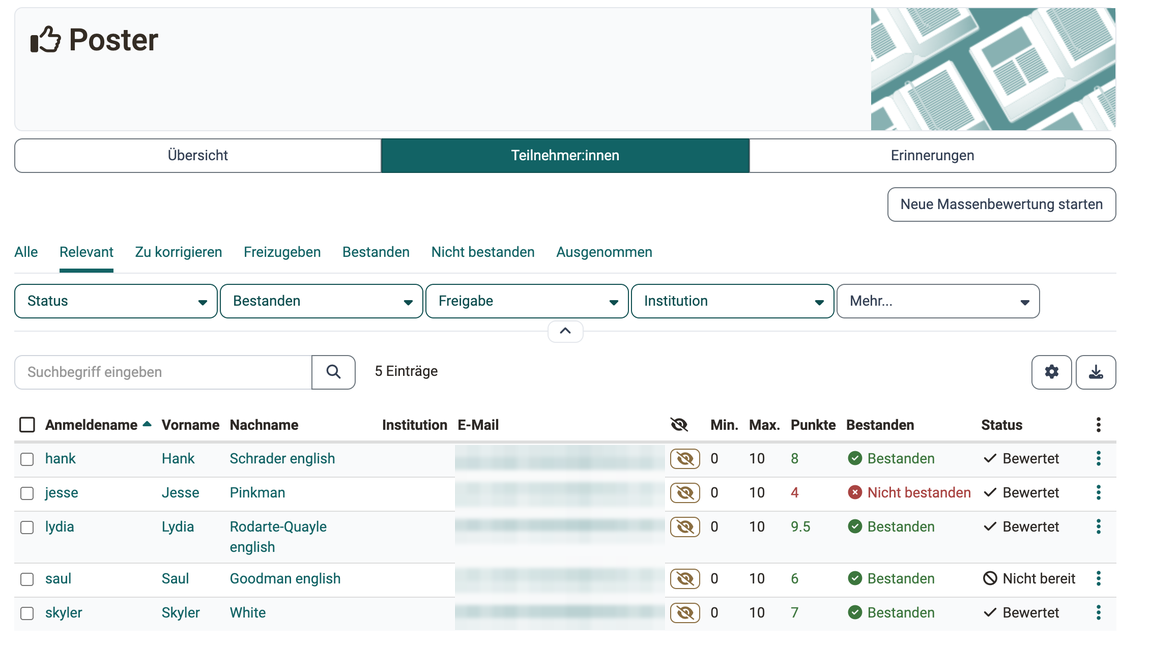This screenshot has height=645, width=1150.
Task: Select Zu korrigieren filter tab
Action: click(178, 252)
